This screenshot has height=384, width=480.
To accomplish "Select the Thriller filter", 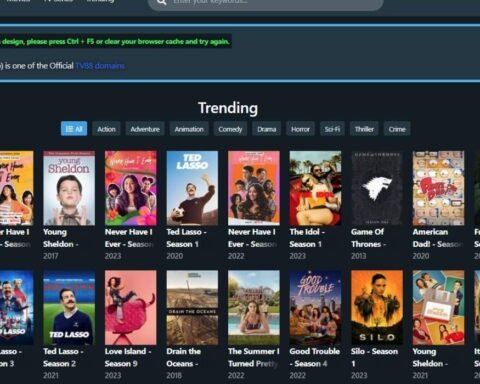I will point(364,129).
